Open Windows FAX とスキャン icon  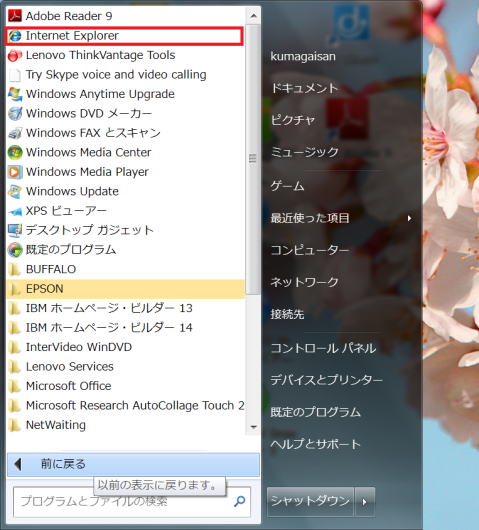[15, 133]
